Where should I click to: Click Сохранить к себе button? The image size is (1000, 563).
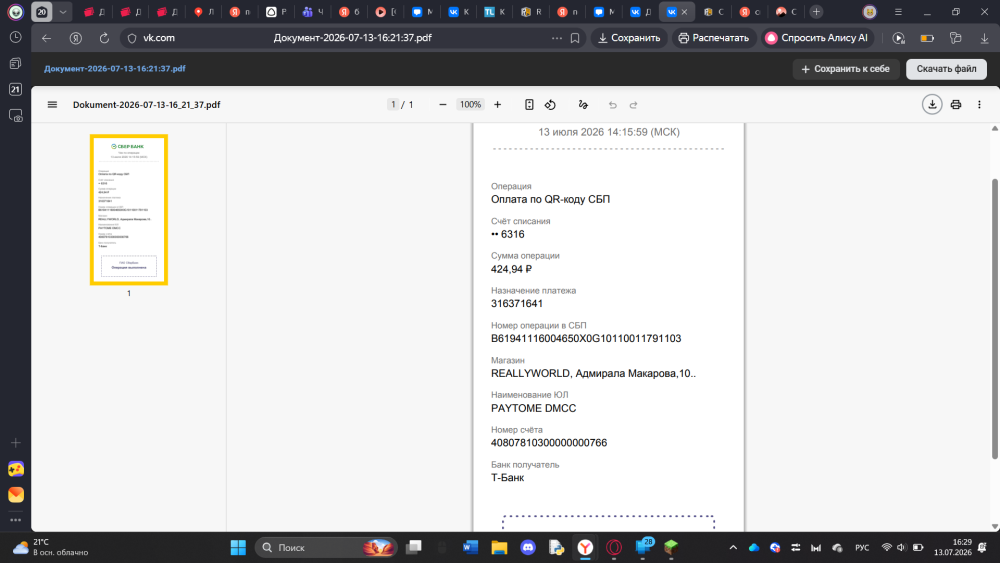[x=846, y=69]
